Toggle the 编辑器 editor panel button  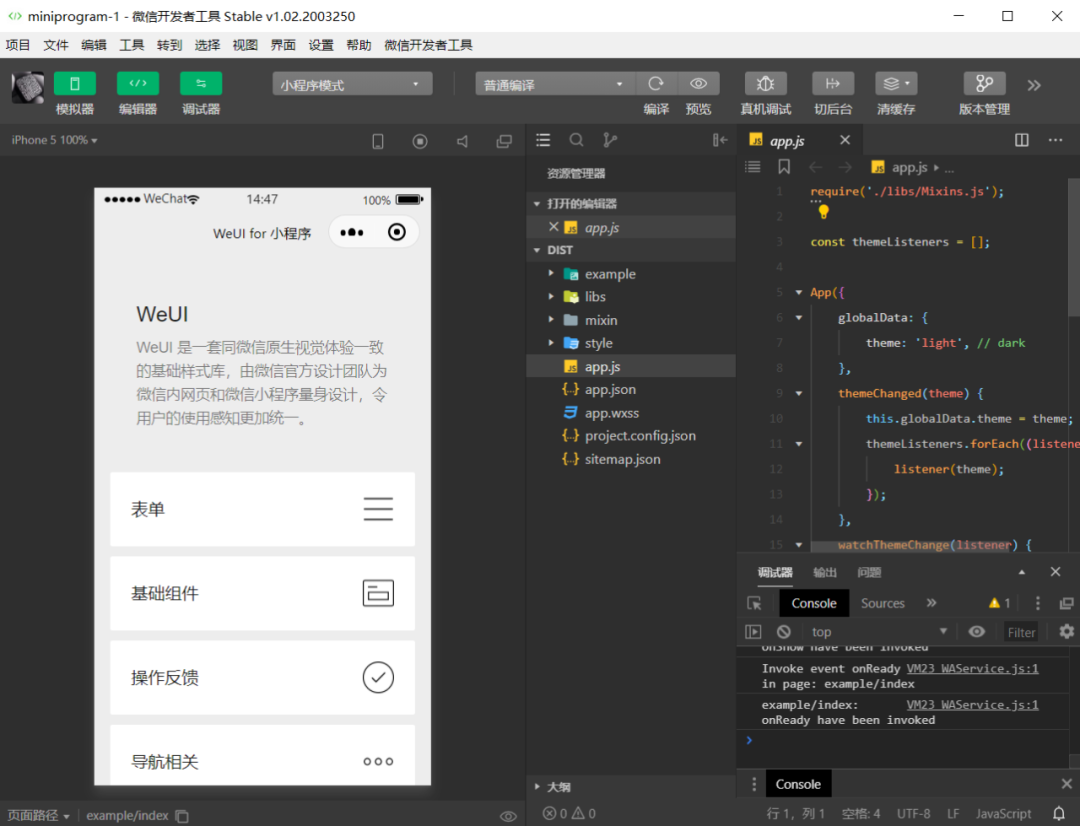[x=138, y=84]
